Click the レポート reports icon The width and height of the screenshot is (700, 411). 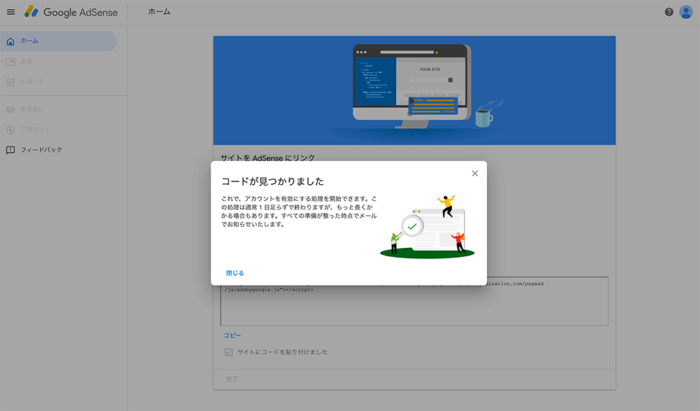(10, 82)
